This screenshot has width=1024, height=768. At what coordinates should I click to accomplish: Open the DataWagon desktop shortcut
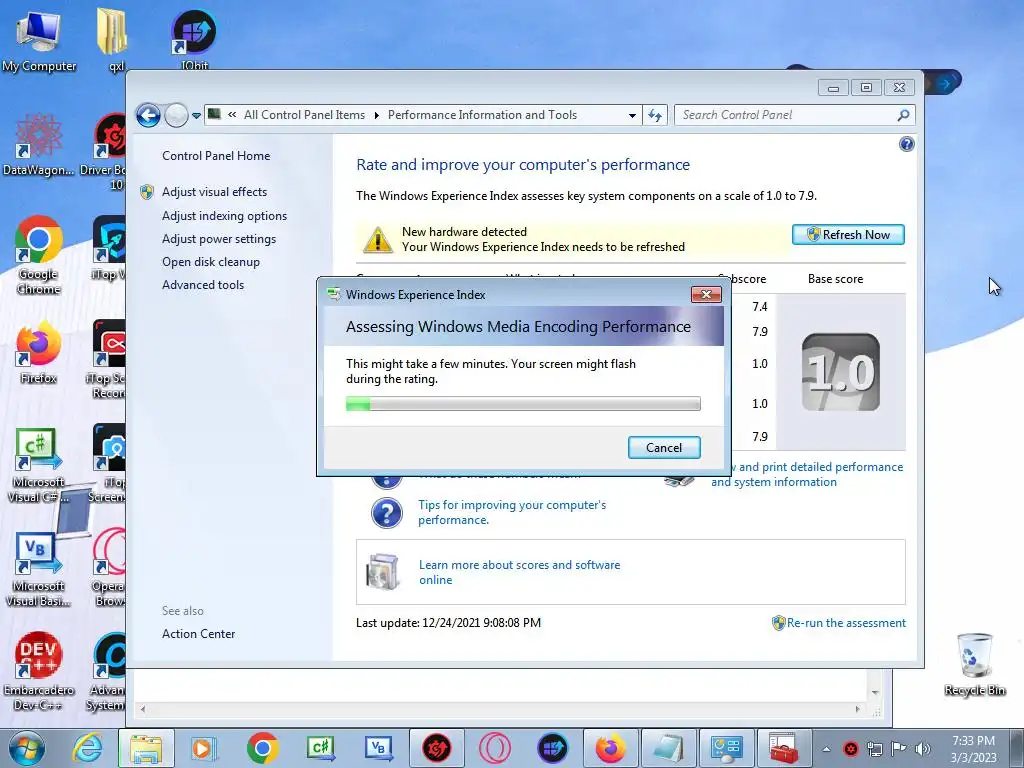coord(39,145)
